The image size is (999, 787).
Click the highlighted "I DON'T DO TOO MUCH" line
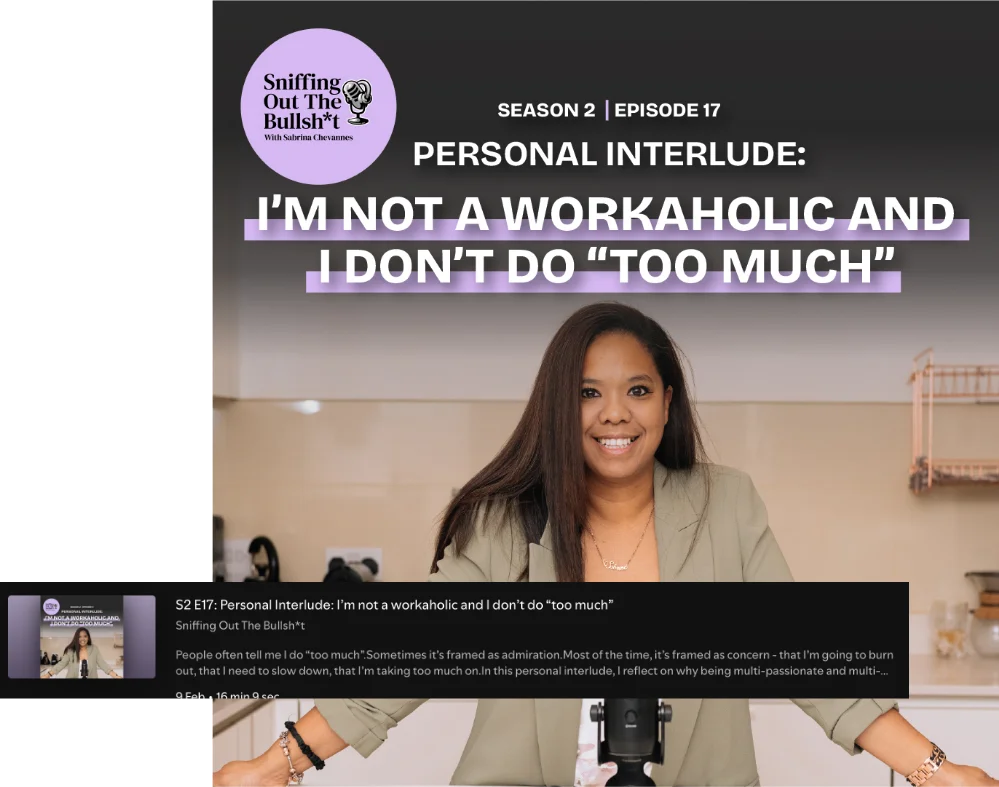pyautogui.click(x=604, y=265)
